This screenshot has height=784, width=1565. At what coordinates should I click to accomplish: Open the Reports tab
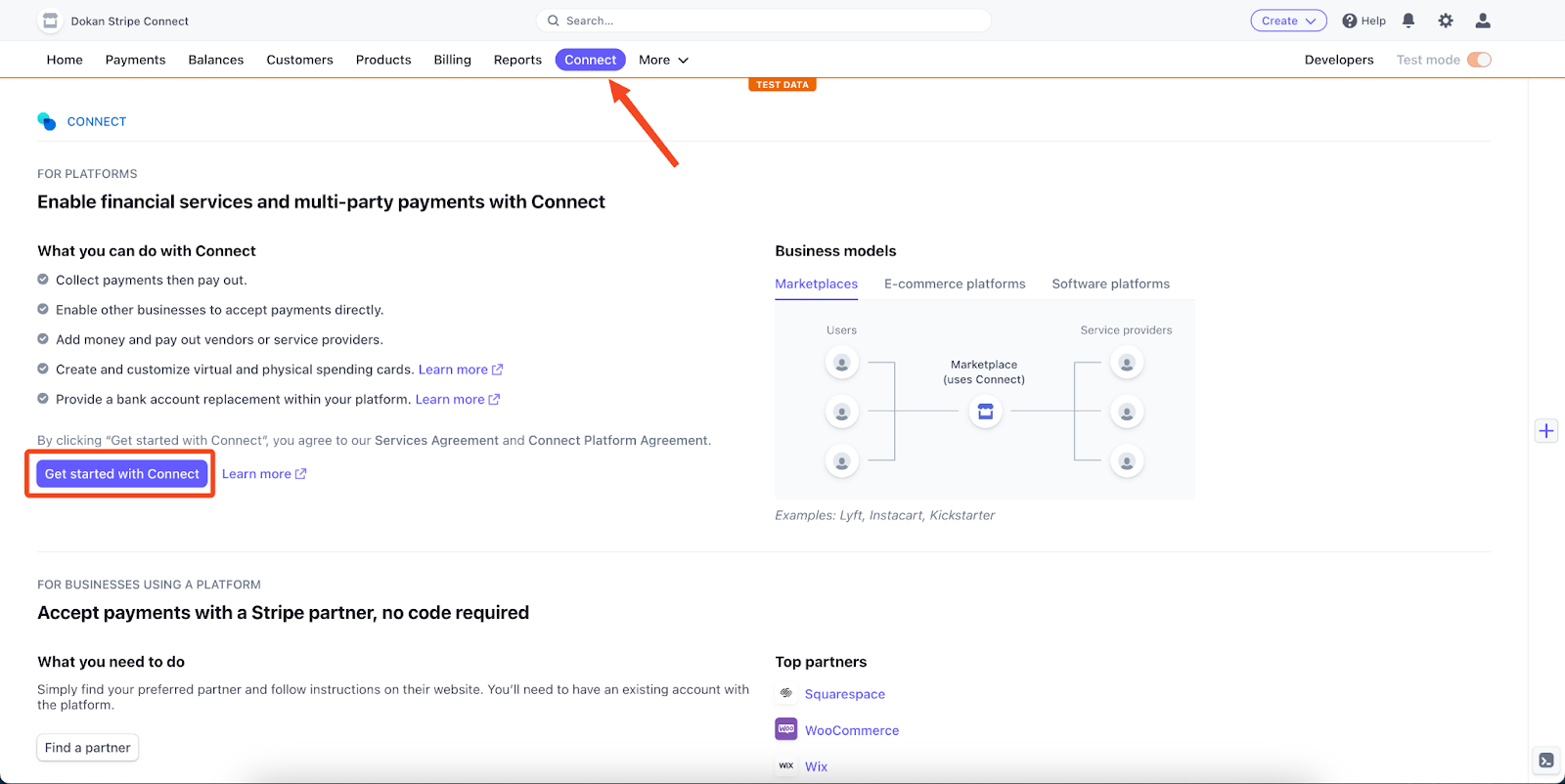pos(517,60)
